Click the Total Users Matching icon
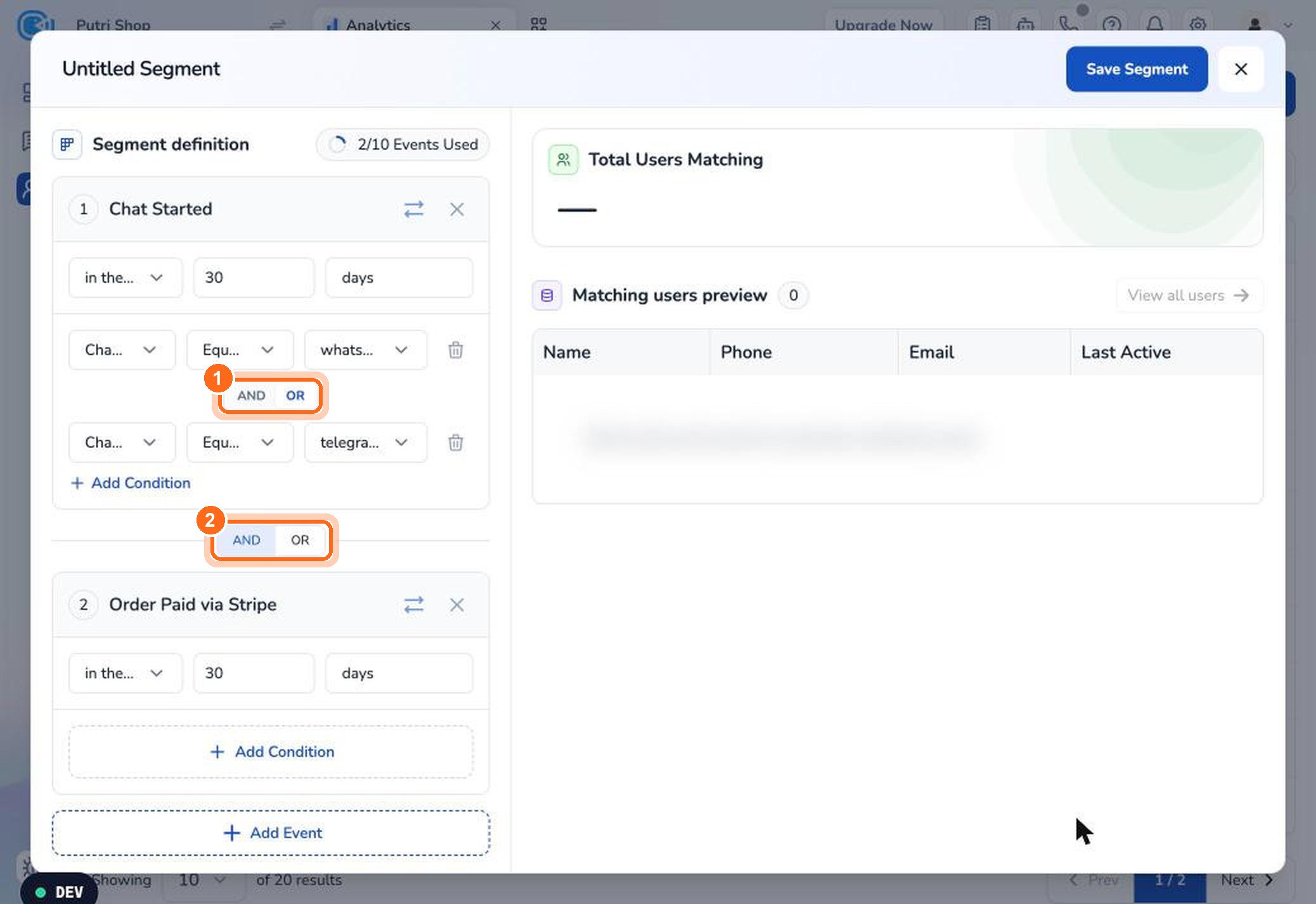 [x=563, y=160]
